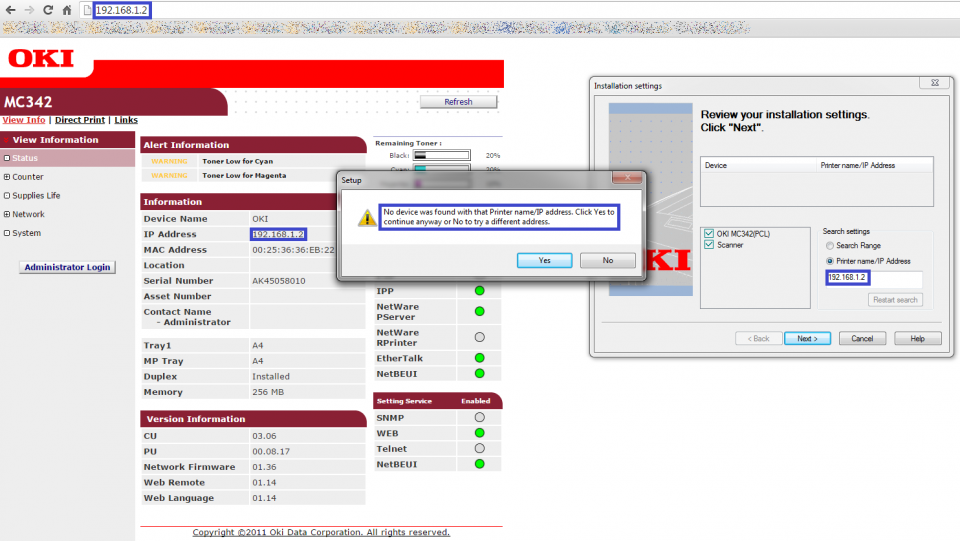The image size is (960, 541).
Task: Click the Network Firmware version 01.36
Action: pyautogui.click(x=264, y=467)
